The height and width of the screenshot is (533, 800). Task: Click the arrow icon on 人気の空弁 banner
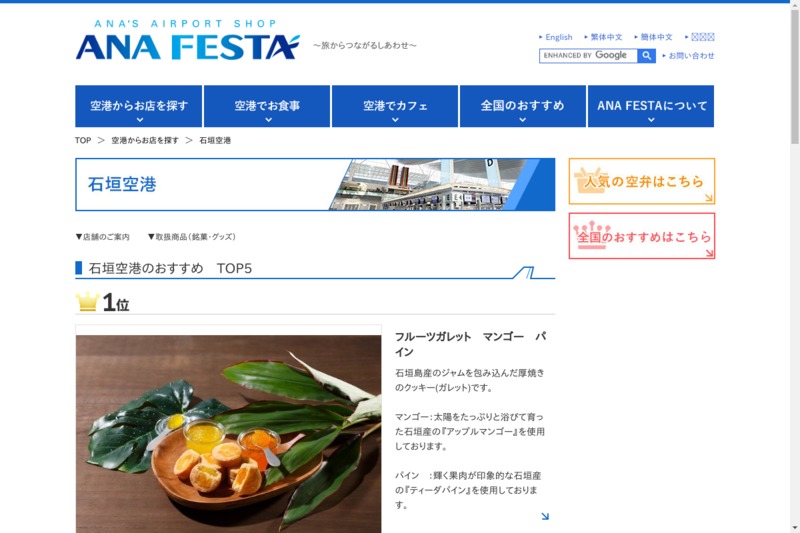(x=709, y=198)
